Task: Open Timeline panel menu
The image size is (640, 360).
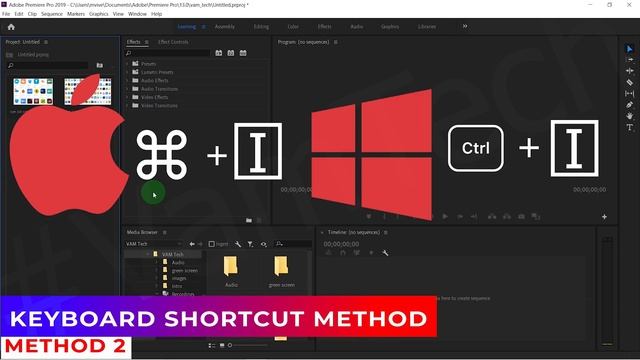Action: 386,232
